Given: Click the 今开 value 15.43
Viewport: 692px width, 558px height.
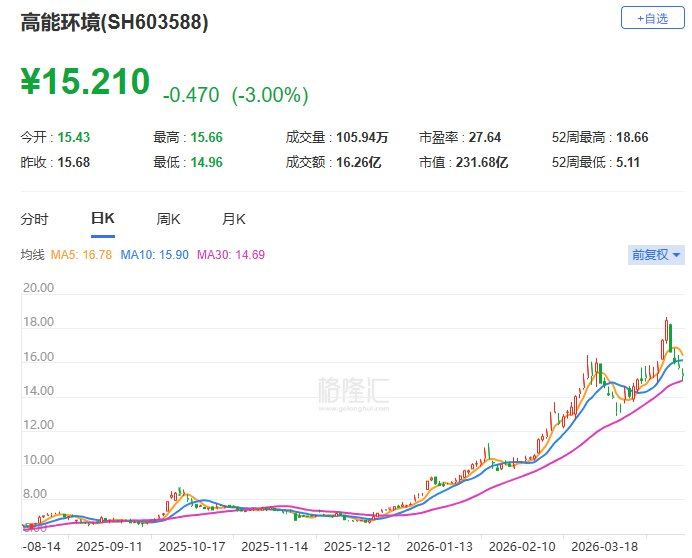Looking at the screenshot, I should (74, 137).
